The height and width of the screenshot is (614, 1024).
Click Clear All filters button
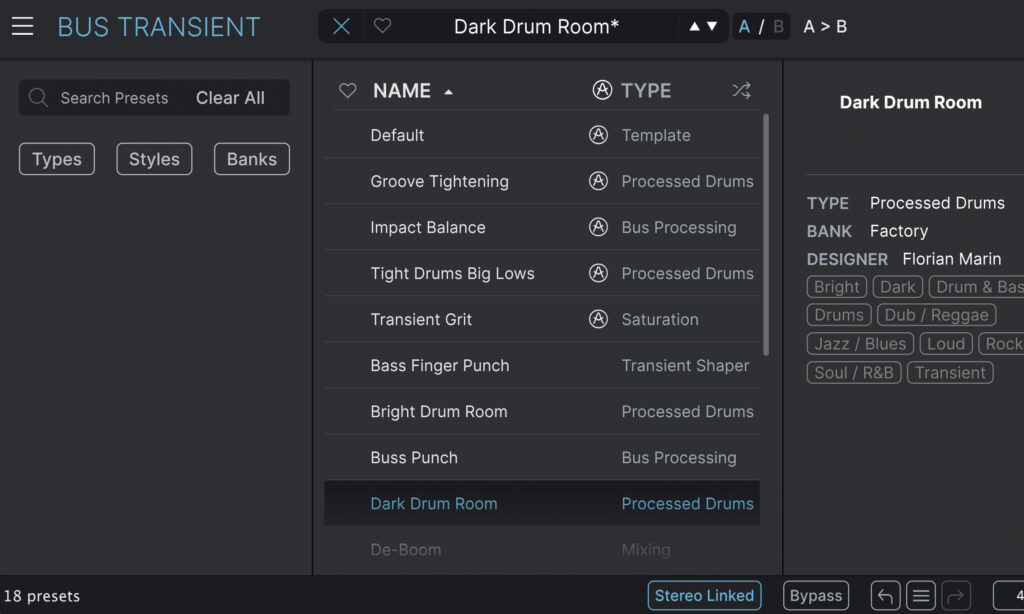(x=230, y=98)
